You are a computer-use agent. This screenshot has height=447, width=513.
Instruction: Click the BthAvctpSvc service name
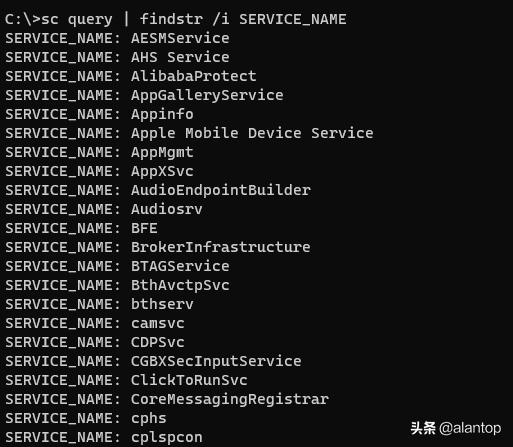pyautogui.click(x=180, y=285)
